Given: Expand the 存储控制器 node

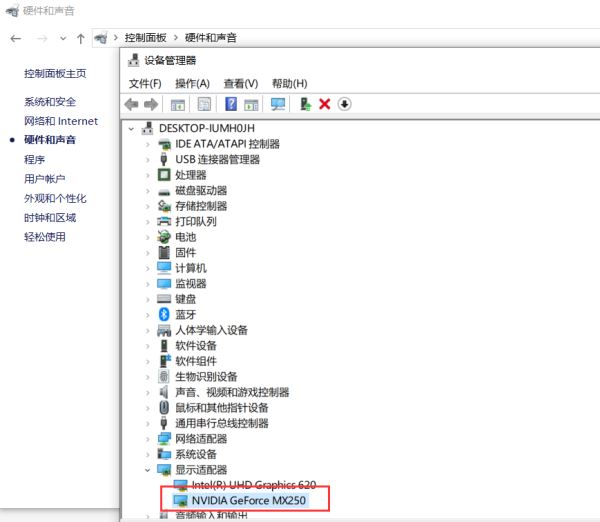Looking at the screenshot, I should (x=148, y=206).
